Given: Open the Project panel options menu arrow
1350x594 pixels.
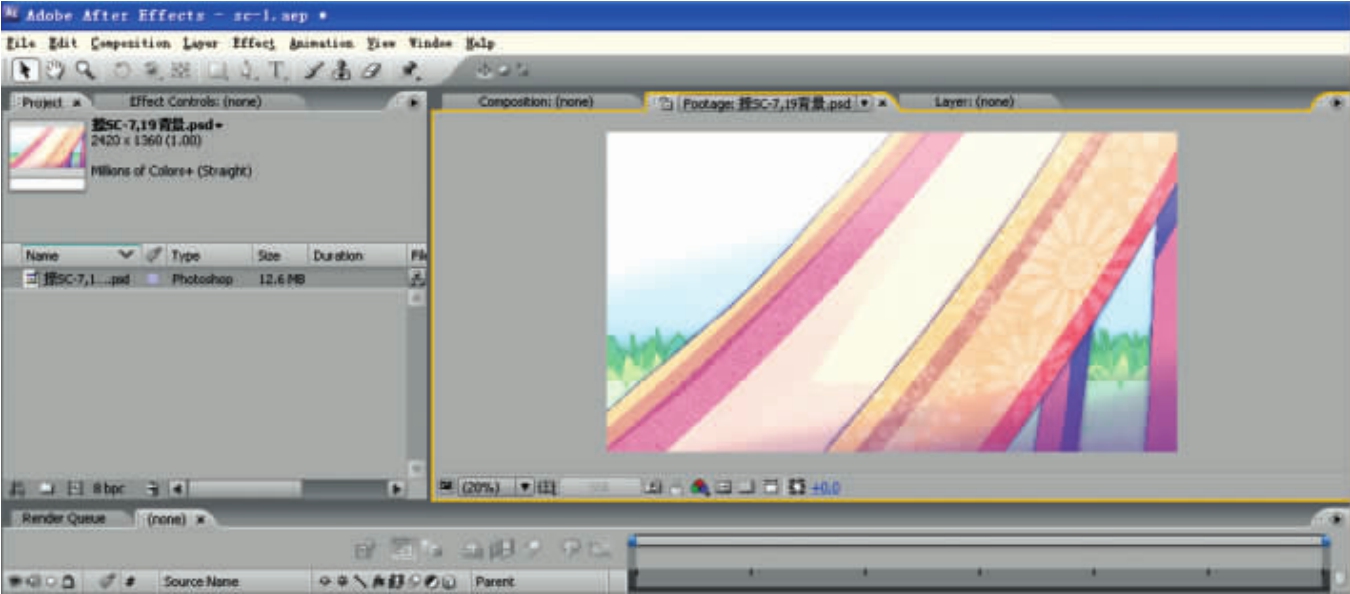Looking at the screenshot, I should click(413, 102).
